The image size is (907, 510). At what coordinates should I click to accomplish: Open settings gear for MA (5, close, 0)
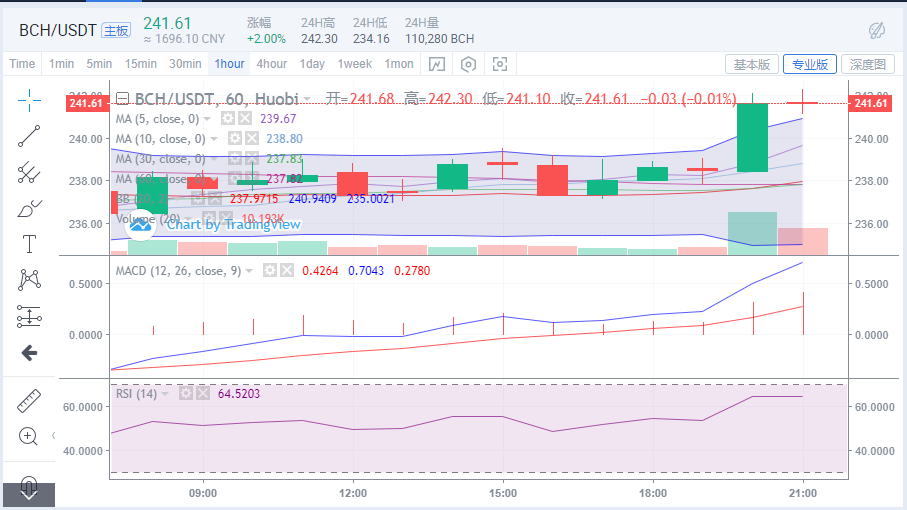pyautogui.click(x=228, y=119)
